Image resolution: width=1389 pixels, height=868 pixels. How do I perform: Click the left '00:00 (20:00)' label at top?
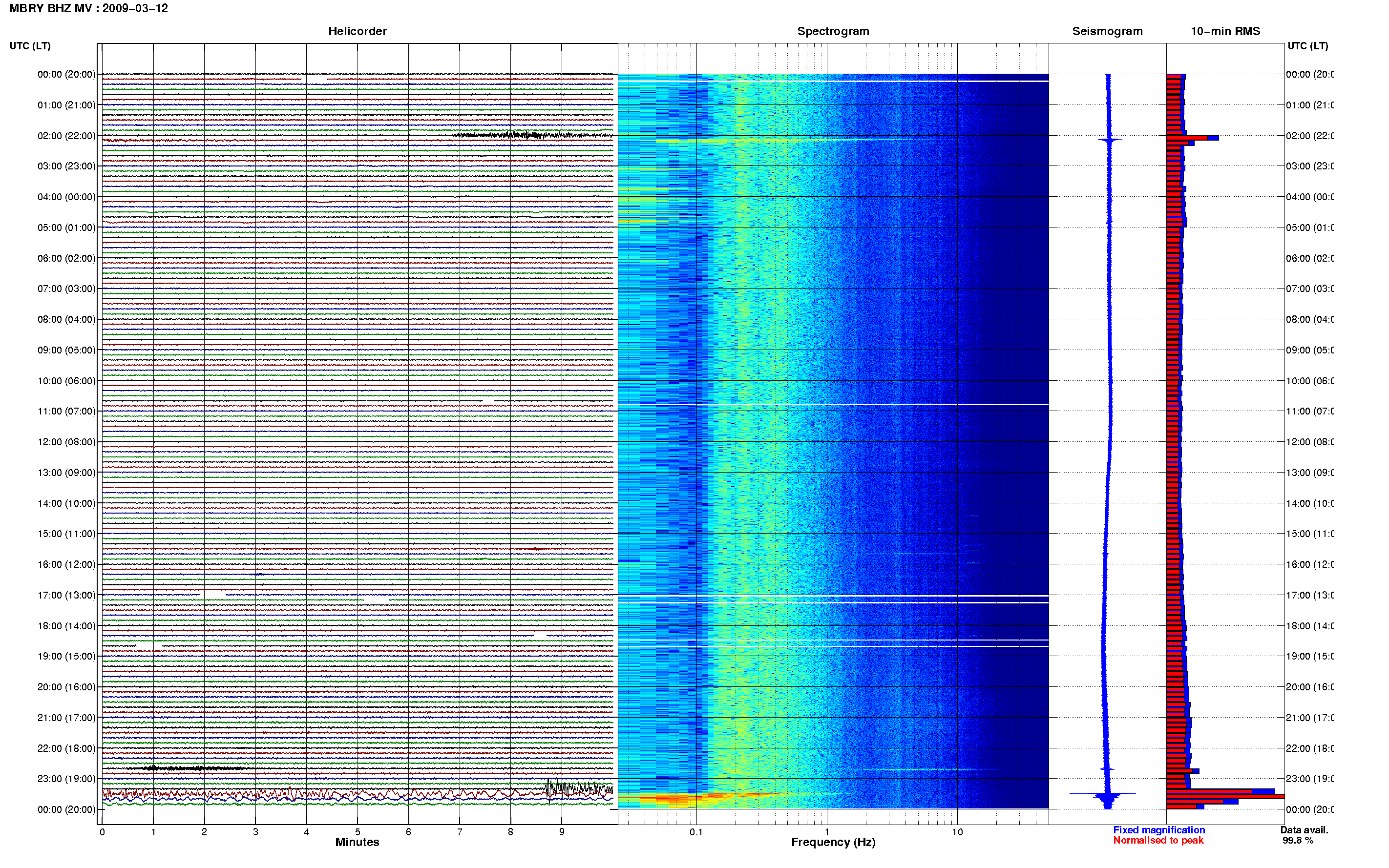[x=66, y=74]
